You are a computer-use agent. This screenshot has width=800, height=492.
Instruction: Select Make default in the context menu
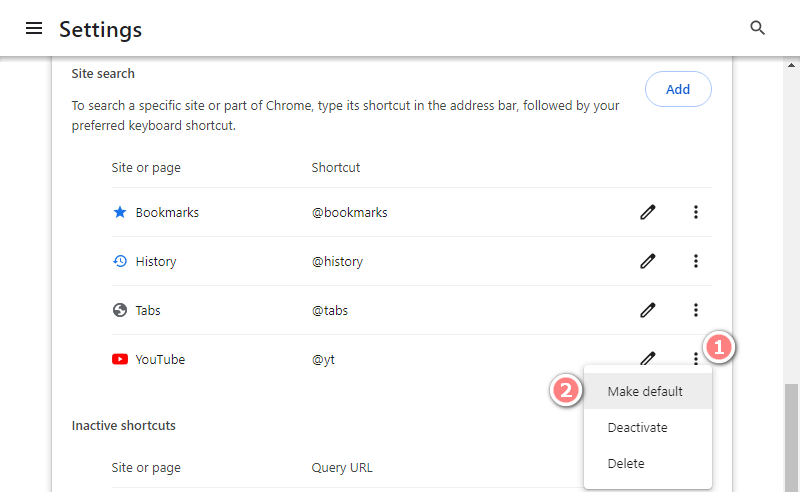647,391
